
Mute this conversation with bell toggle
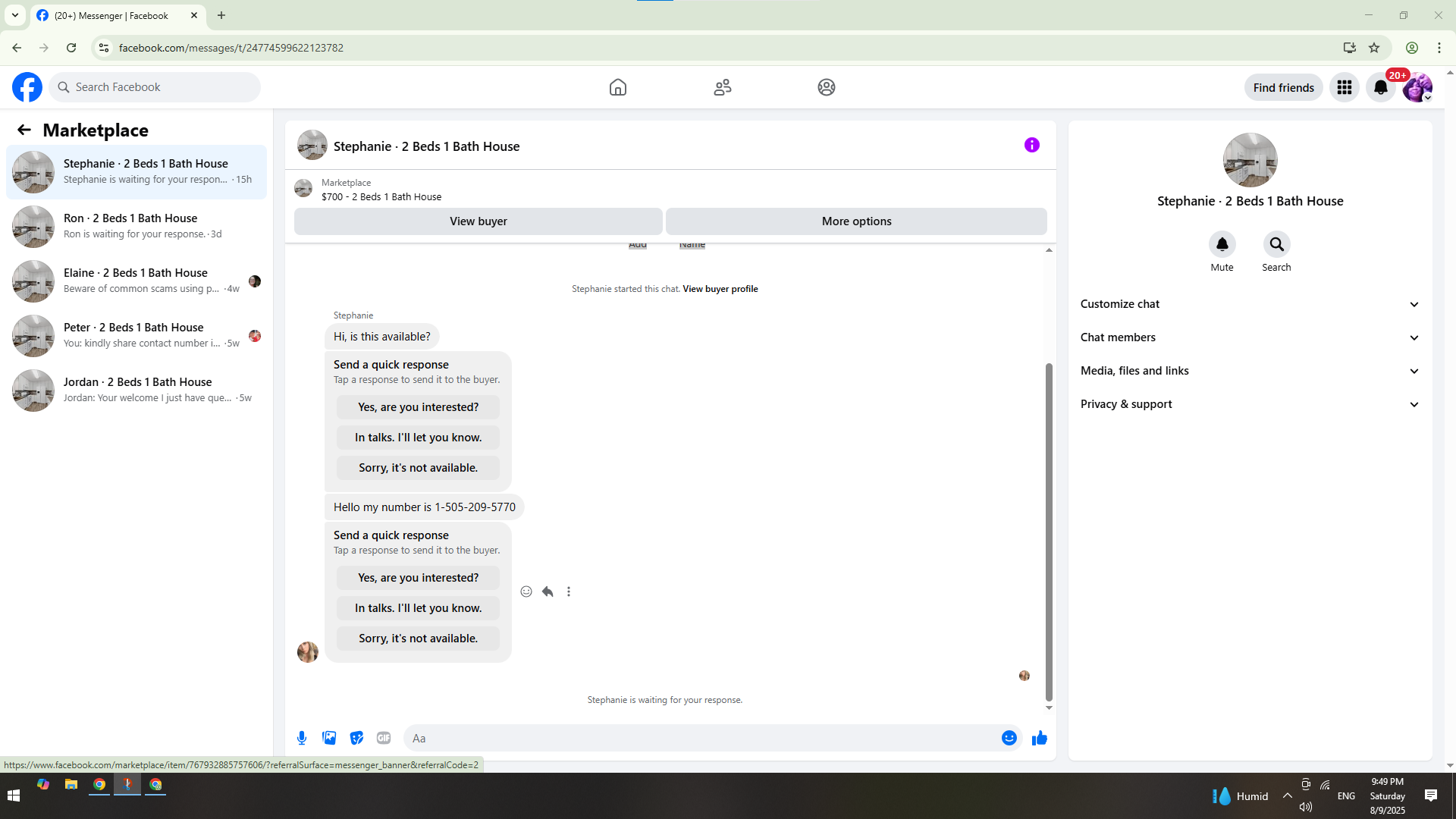coord(1222,244)
